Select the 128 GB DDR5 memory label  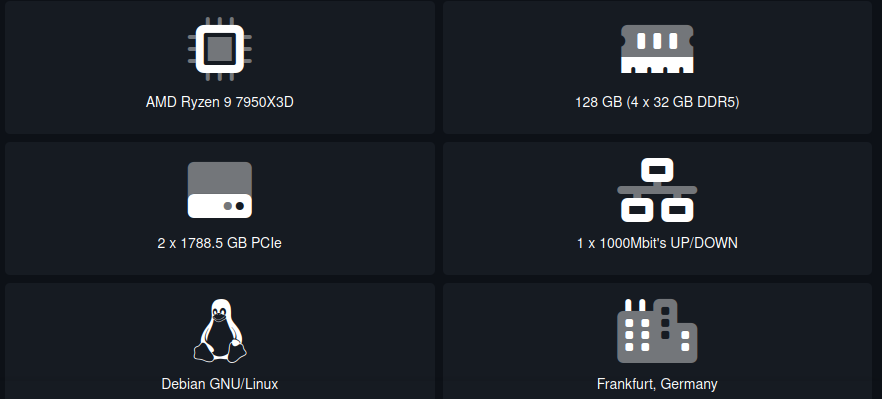pos(657,102)
